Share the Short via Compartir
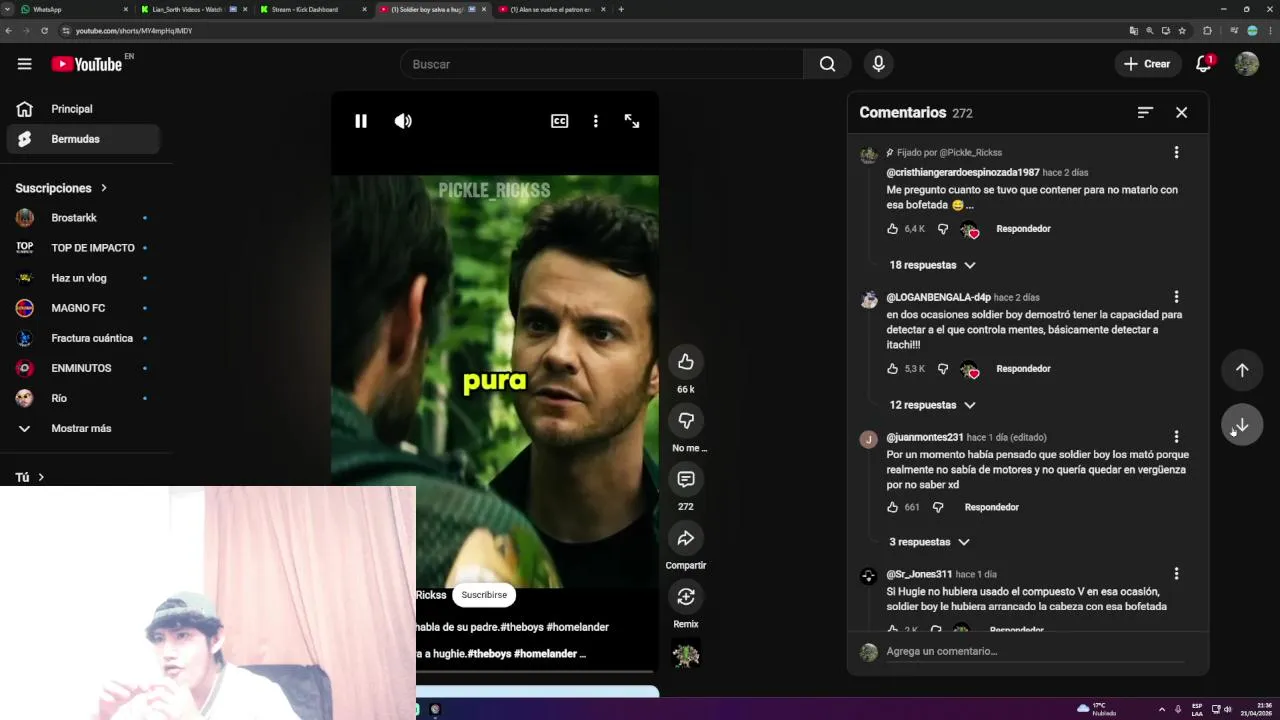 685,538
